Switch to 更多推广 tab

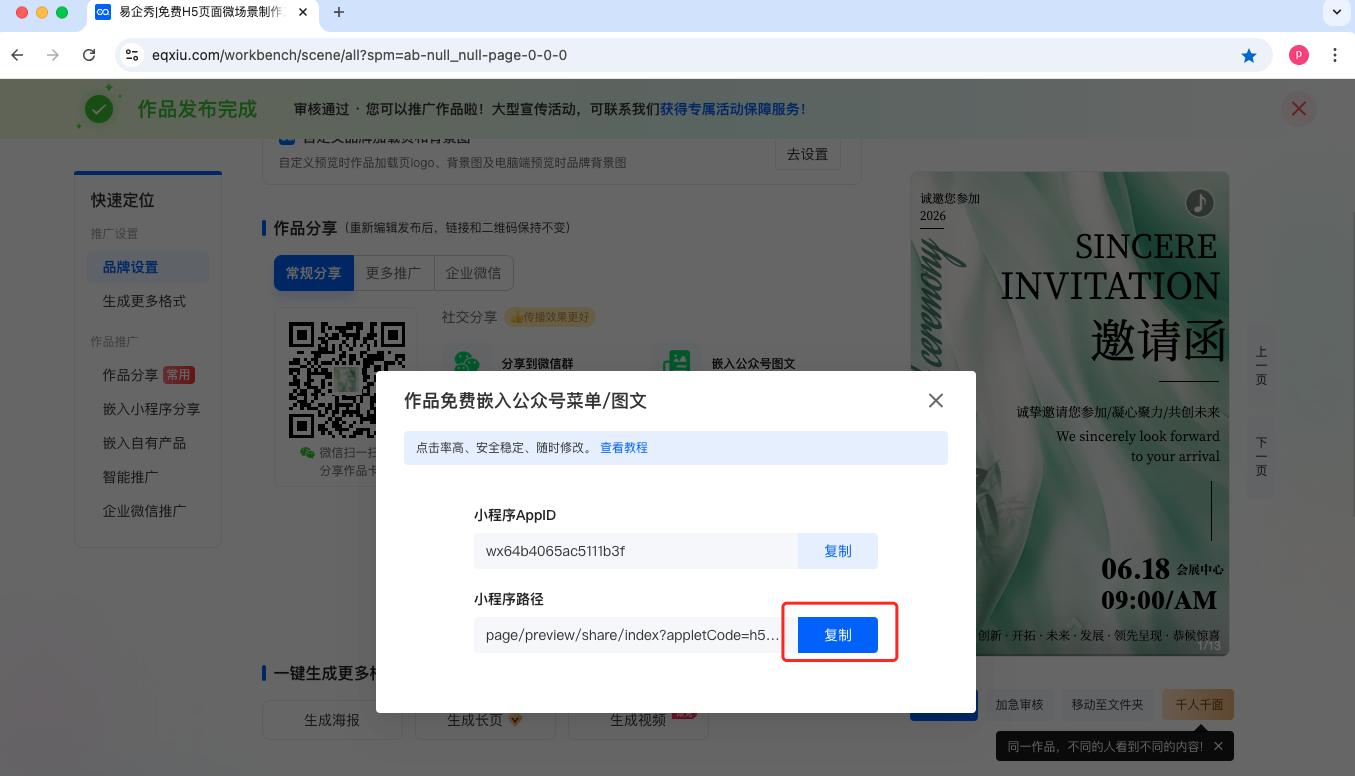pos(393,273)
